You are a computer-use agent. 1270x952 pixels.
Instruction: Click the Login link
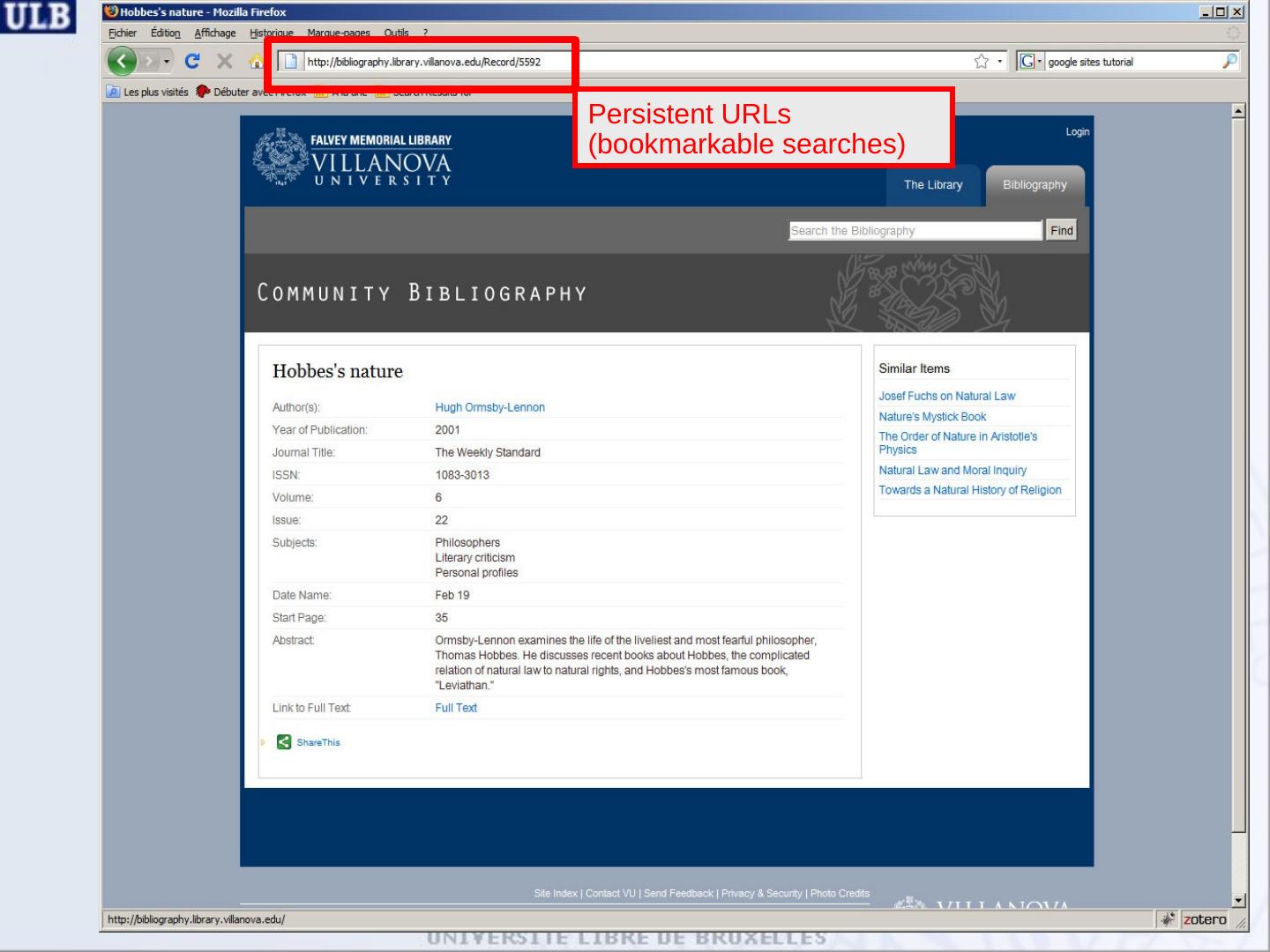click(x=1077, y=132)
